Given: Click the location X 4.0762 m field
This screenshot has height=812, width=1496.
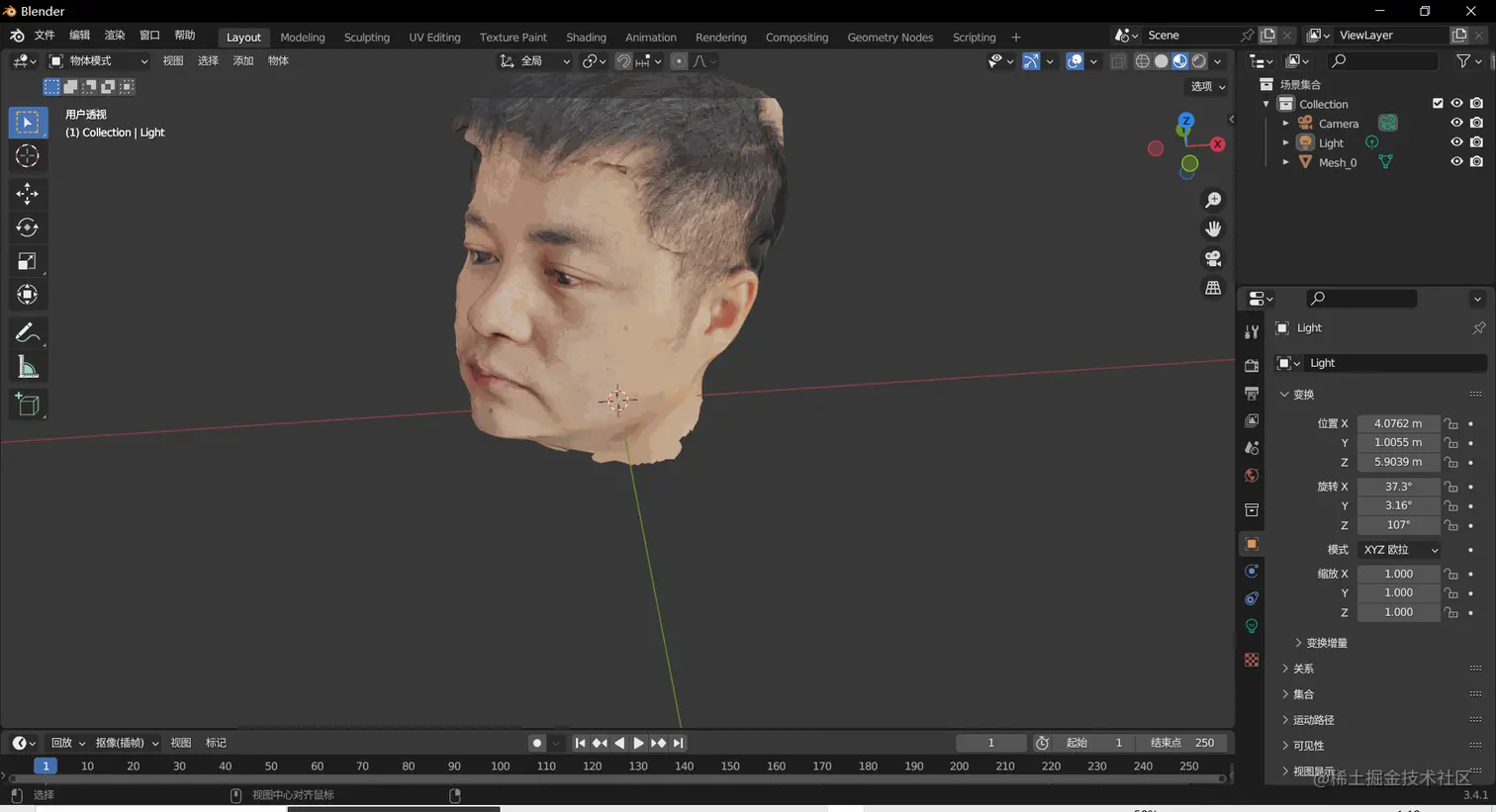Looking at the screenshot, I should [x=1398, y=423].
